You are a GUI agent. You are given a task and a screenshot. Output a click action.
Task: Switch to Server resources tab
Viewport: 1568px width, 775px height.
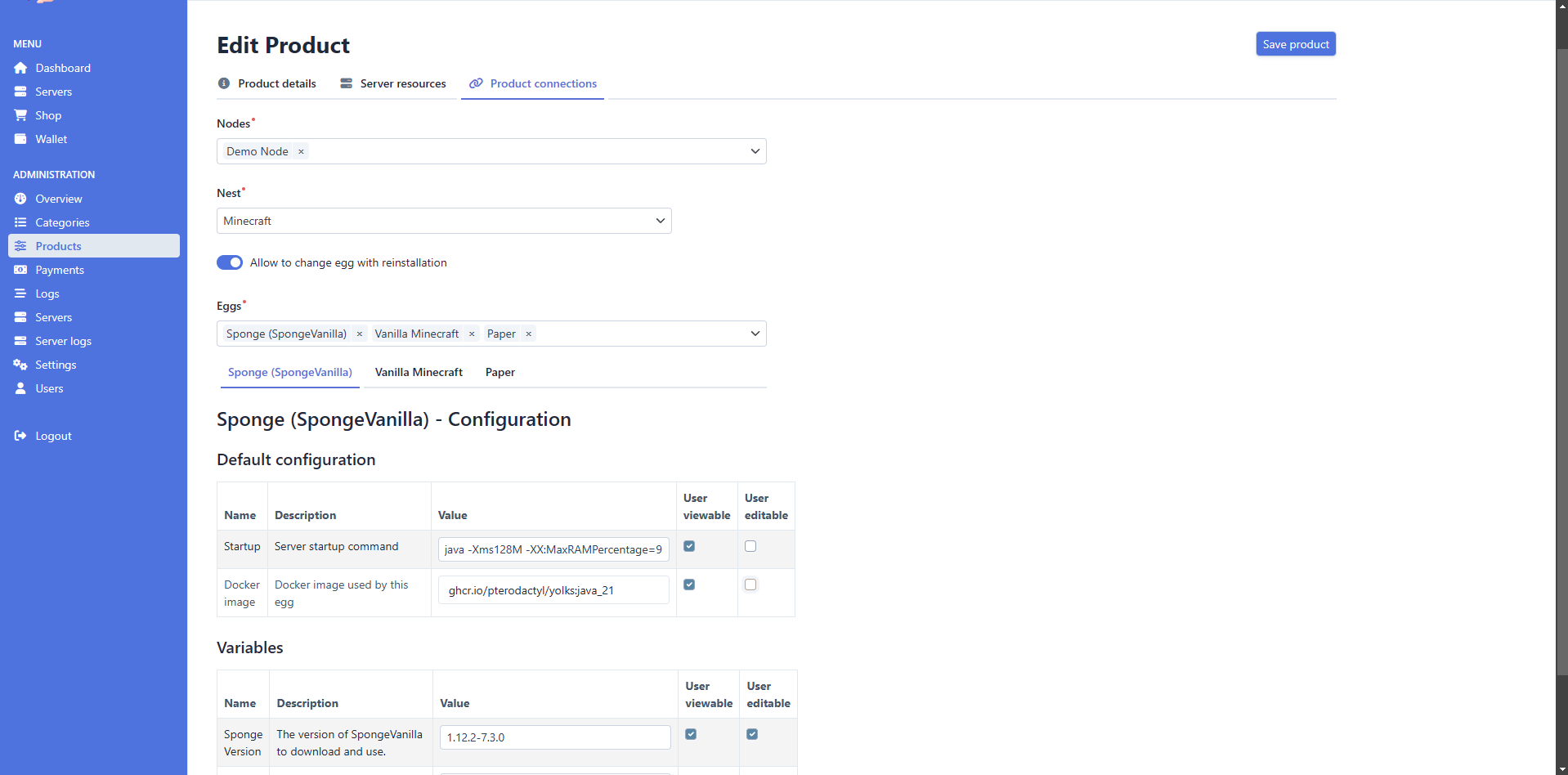(x=393, y=83)
